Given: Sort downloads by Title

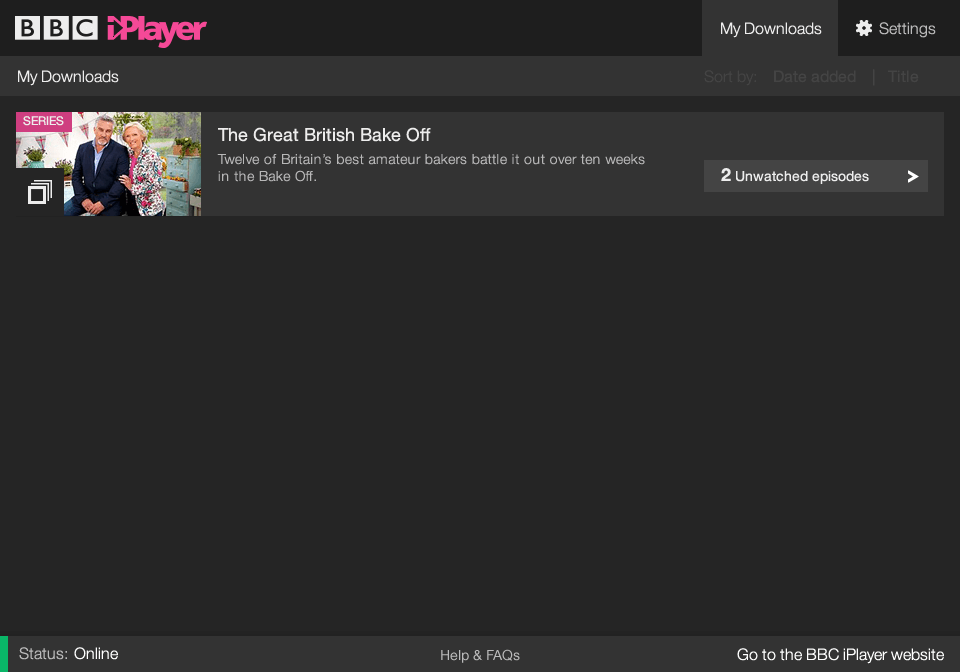Looking at the screenshot, I should tap(903, 77).
